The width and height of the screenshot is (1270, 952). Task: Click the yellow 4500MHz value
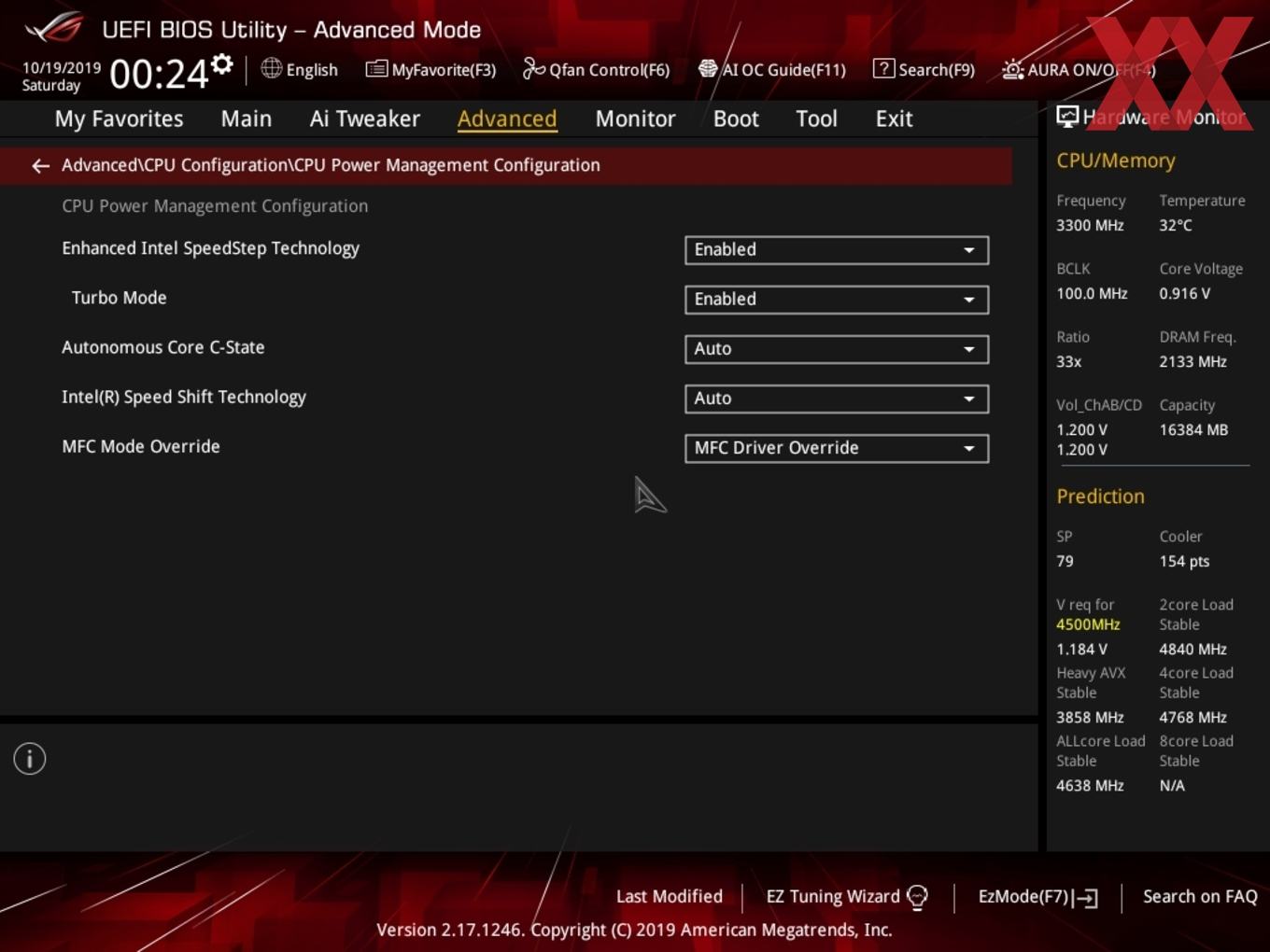[x=1088, y=624]
